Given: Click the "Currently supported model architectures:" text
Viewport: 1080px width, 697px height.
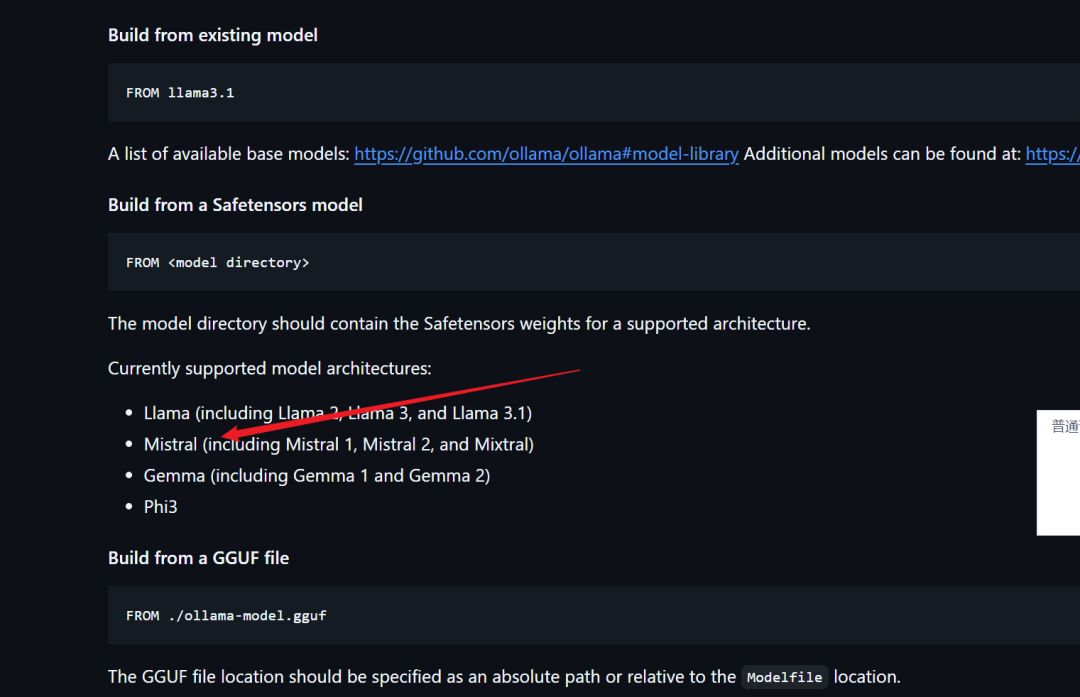Looking at the screenshot, I should point(269,369).
